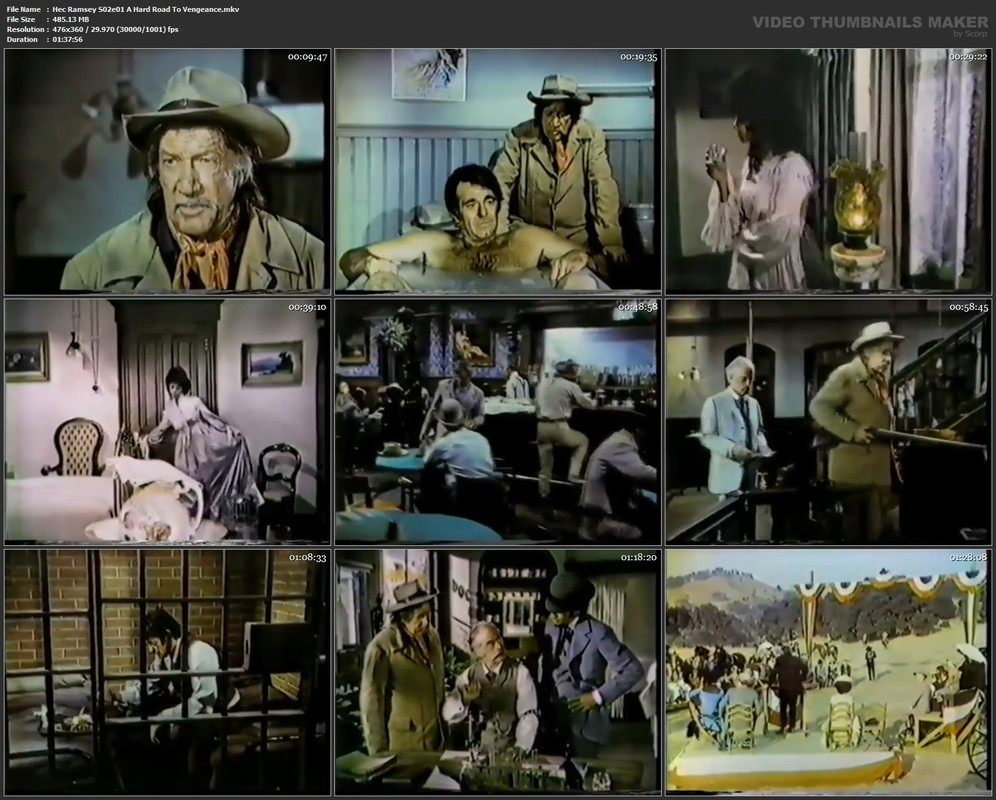Pick the jail cell thumbnail stamped 01:08:33
Screen dimensions: 996x800
(168, 672)
